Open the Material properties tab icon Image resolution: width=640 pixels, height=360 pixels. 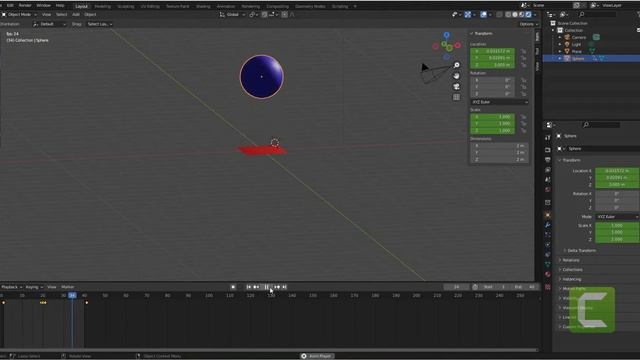548,274
